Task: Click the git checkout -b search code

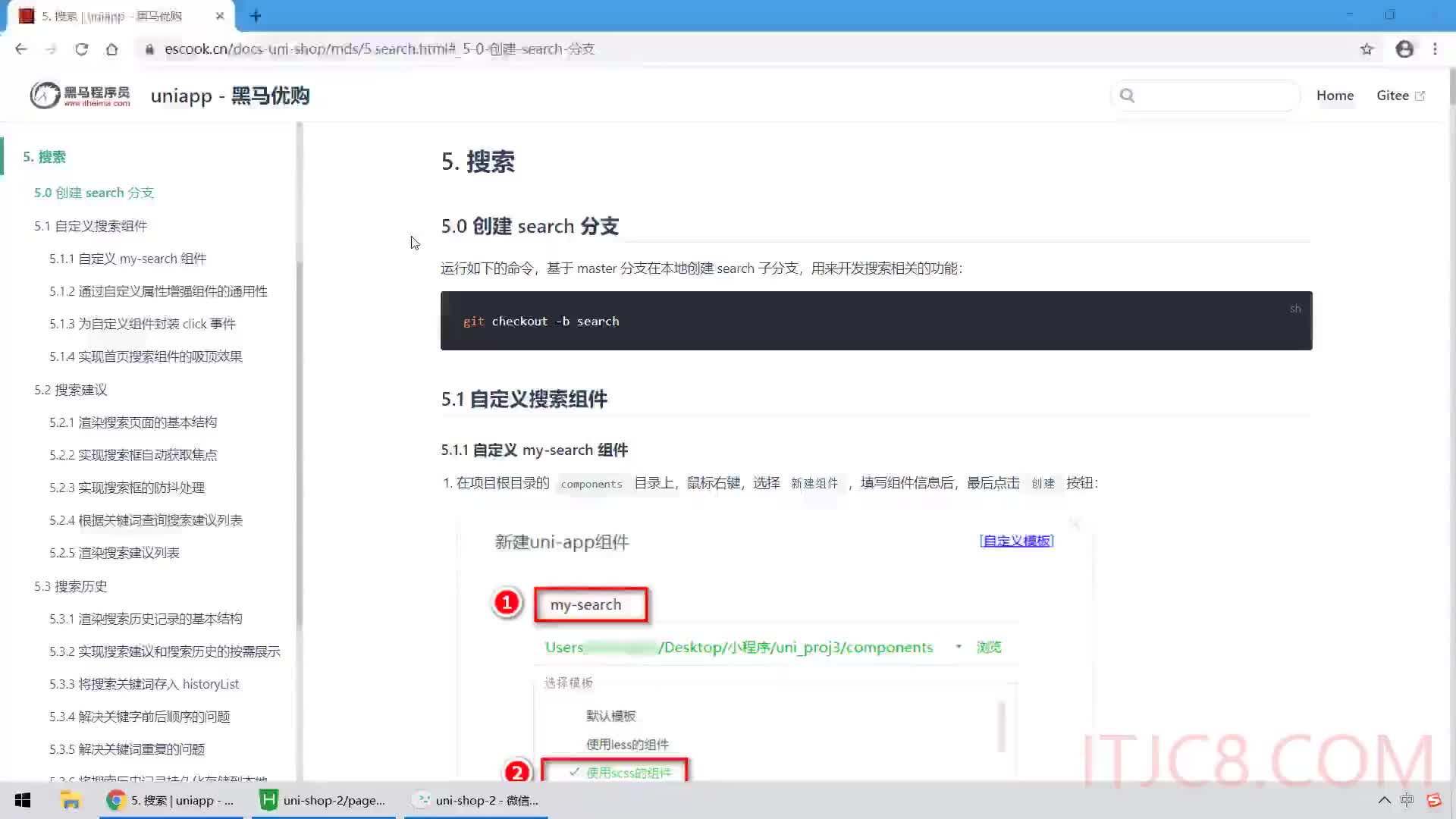Action: tap(541, 322)
